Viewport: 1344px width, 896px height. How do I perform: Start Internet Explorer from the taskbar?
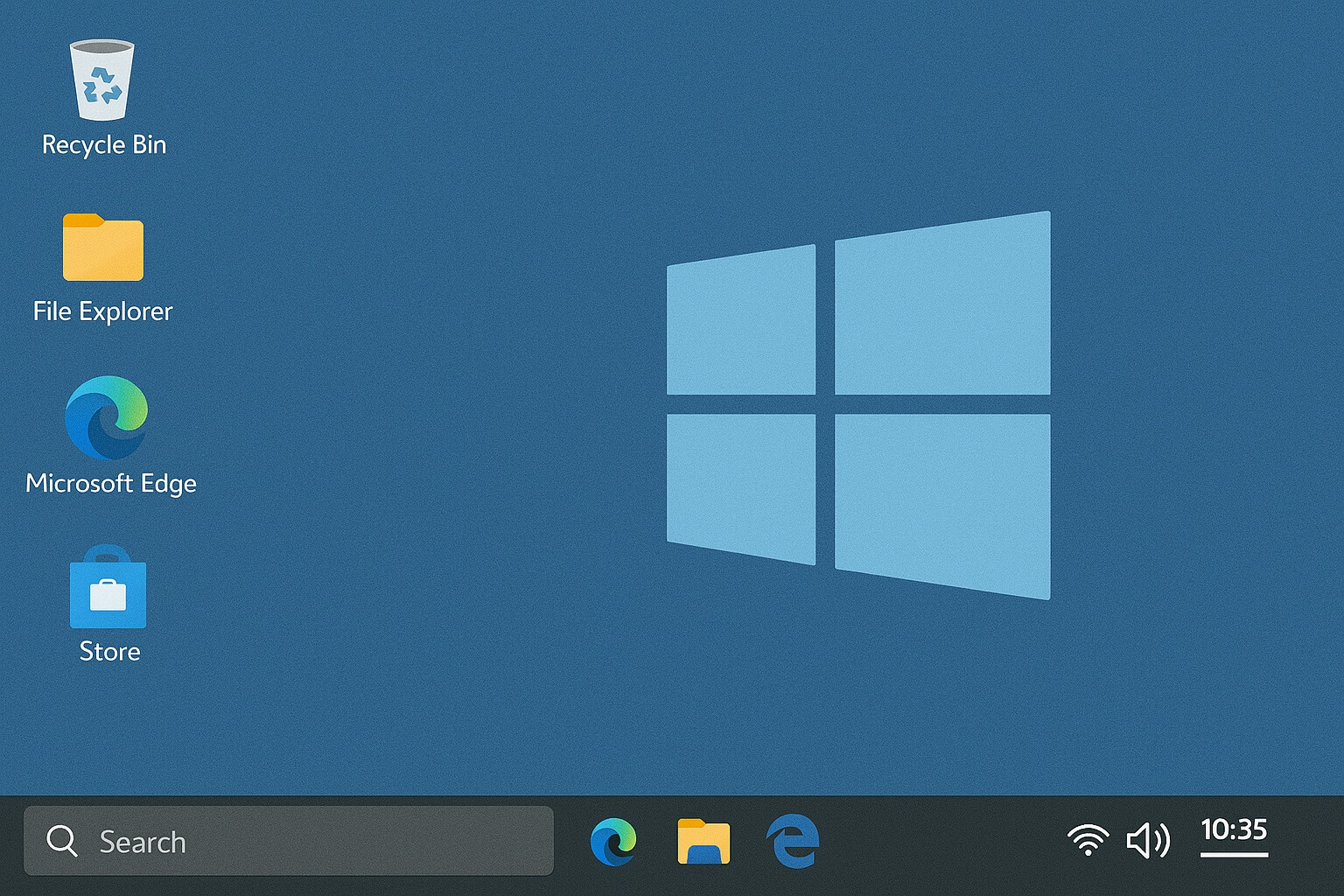pos(790,841)
